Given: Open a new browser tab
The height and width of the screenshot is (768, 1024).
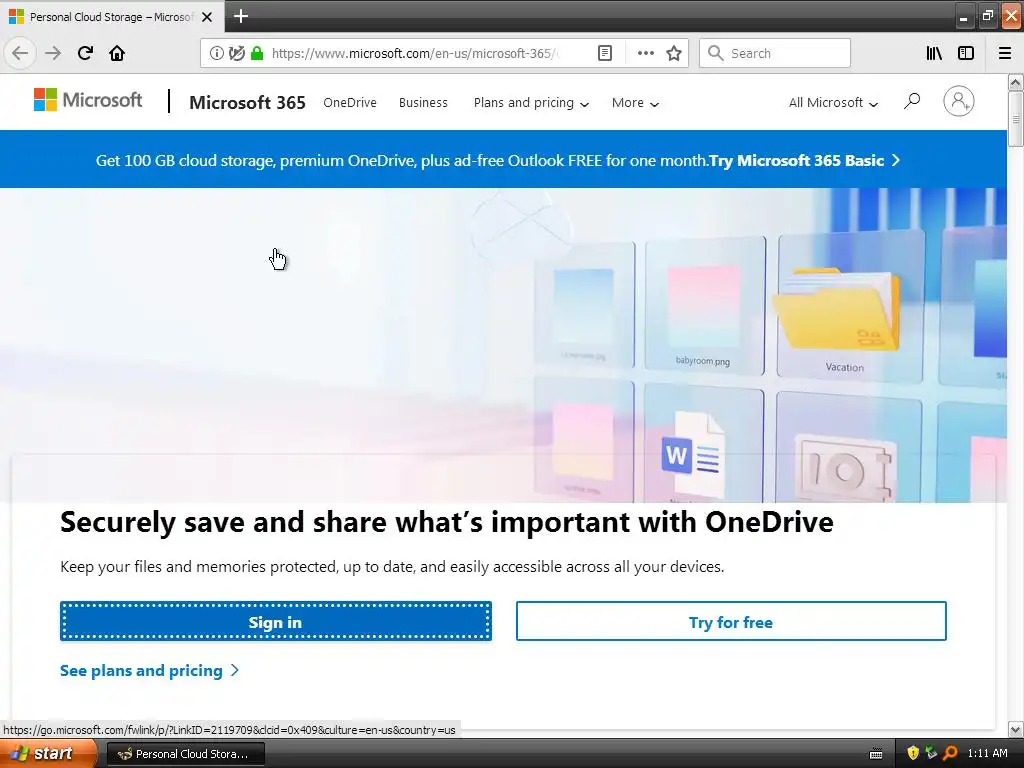Looking at the screenshot, I should pyautogui.click(x=240, y=16).
